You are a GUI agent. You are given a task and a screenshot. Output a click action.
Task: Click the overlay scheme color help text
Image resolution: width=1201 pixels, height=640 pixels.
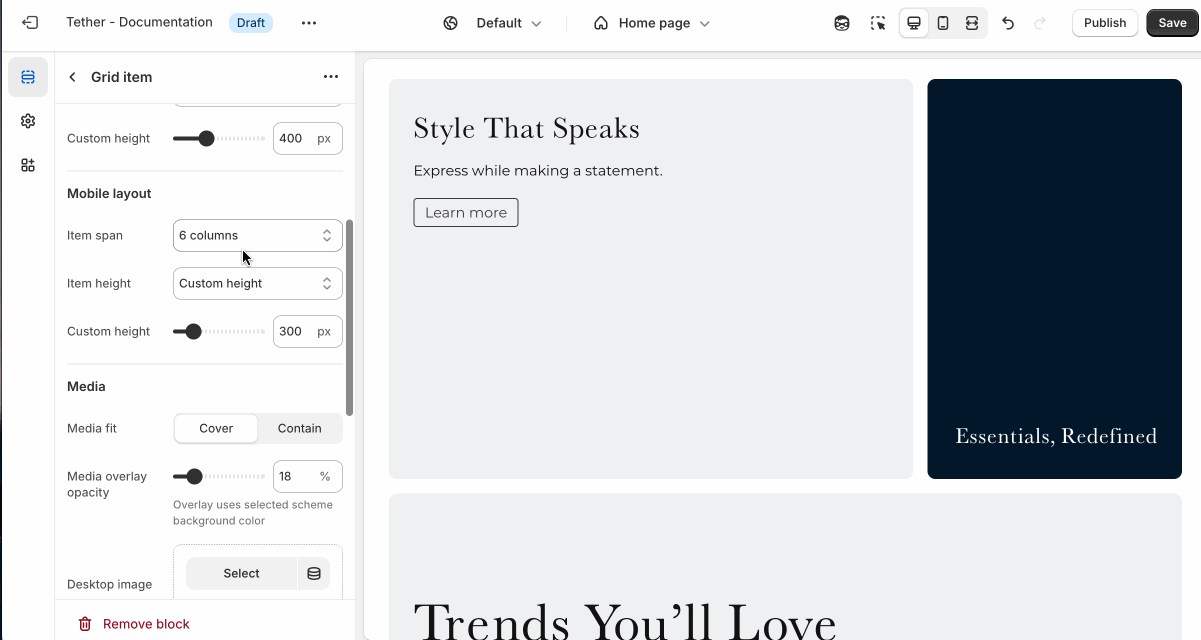tap(253, 513)
